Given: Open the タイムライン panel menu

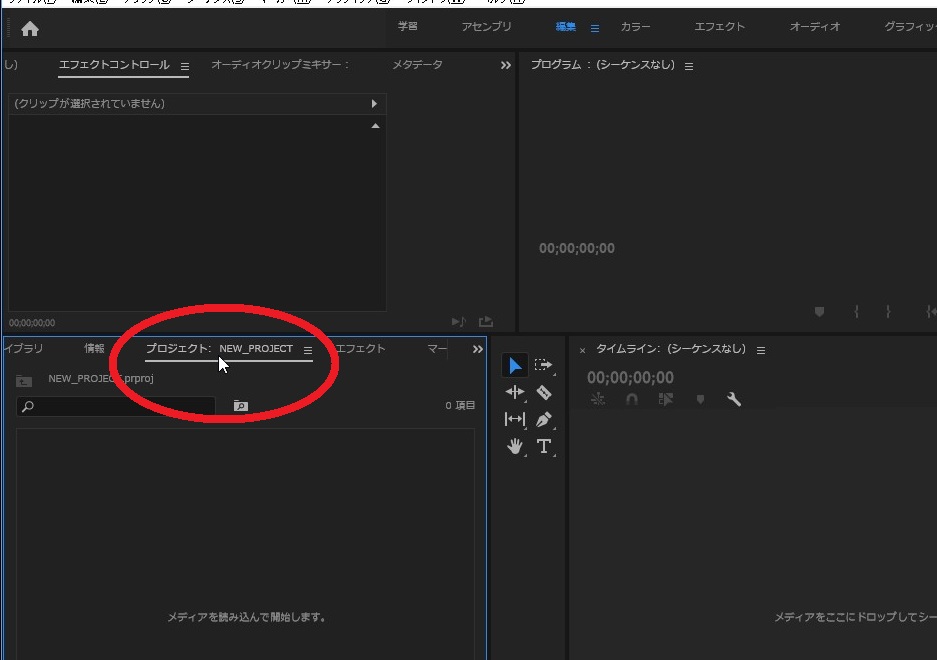Looking at the screenshot, I should tap(761, 350).
